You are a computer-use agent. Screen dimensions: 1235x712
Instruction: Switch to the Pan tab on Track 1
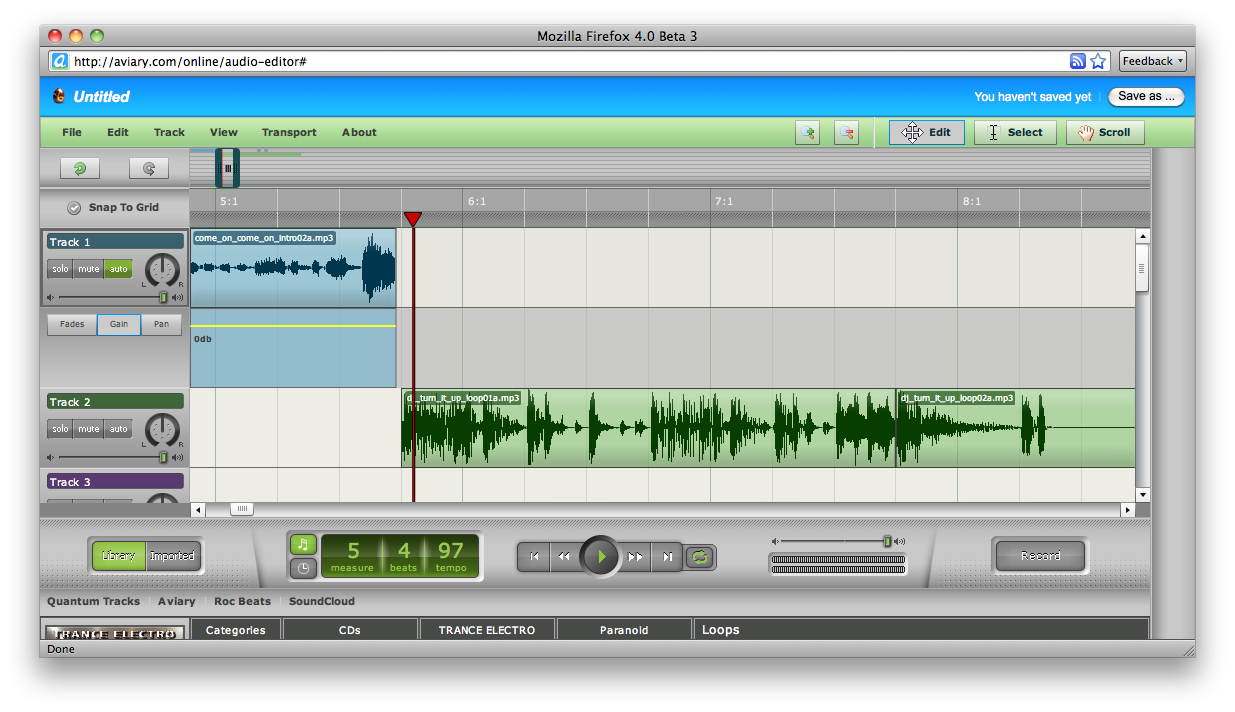(x=161, y=324)
